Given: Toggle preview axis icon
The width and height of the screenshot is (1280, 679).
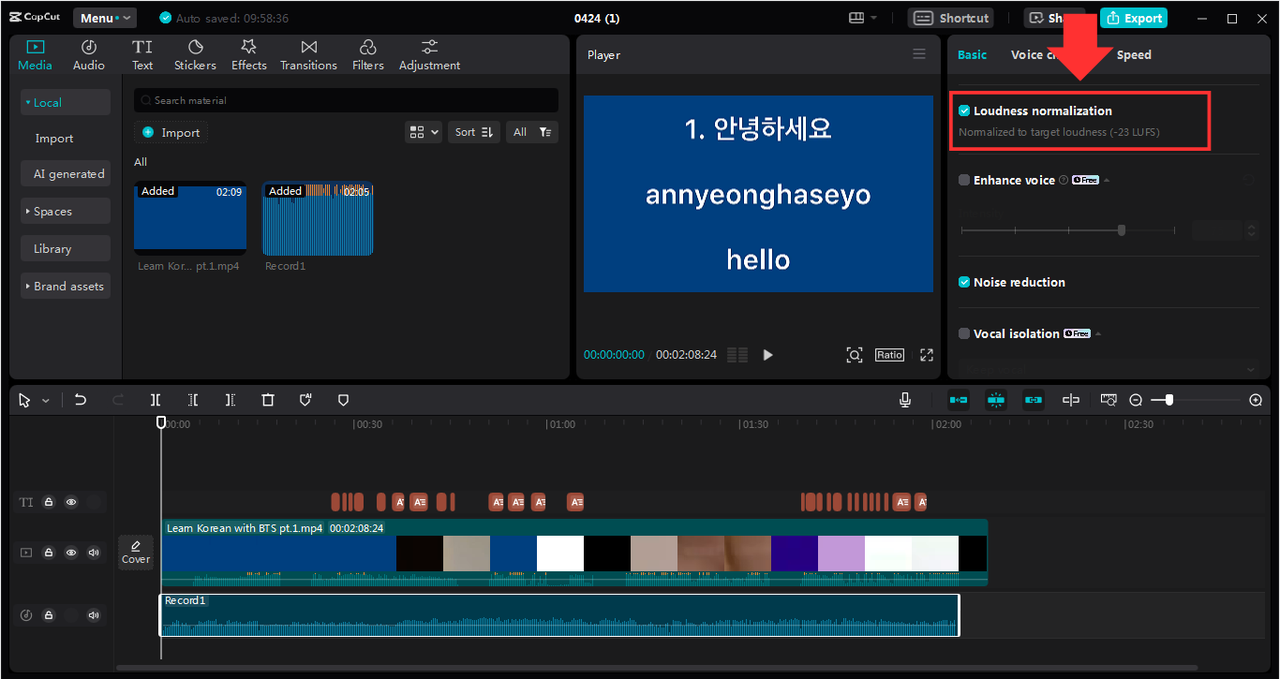Looking at the screenshot, I should (x=1071, y=400).
